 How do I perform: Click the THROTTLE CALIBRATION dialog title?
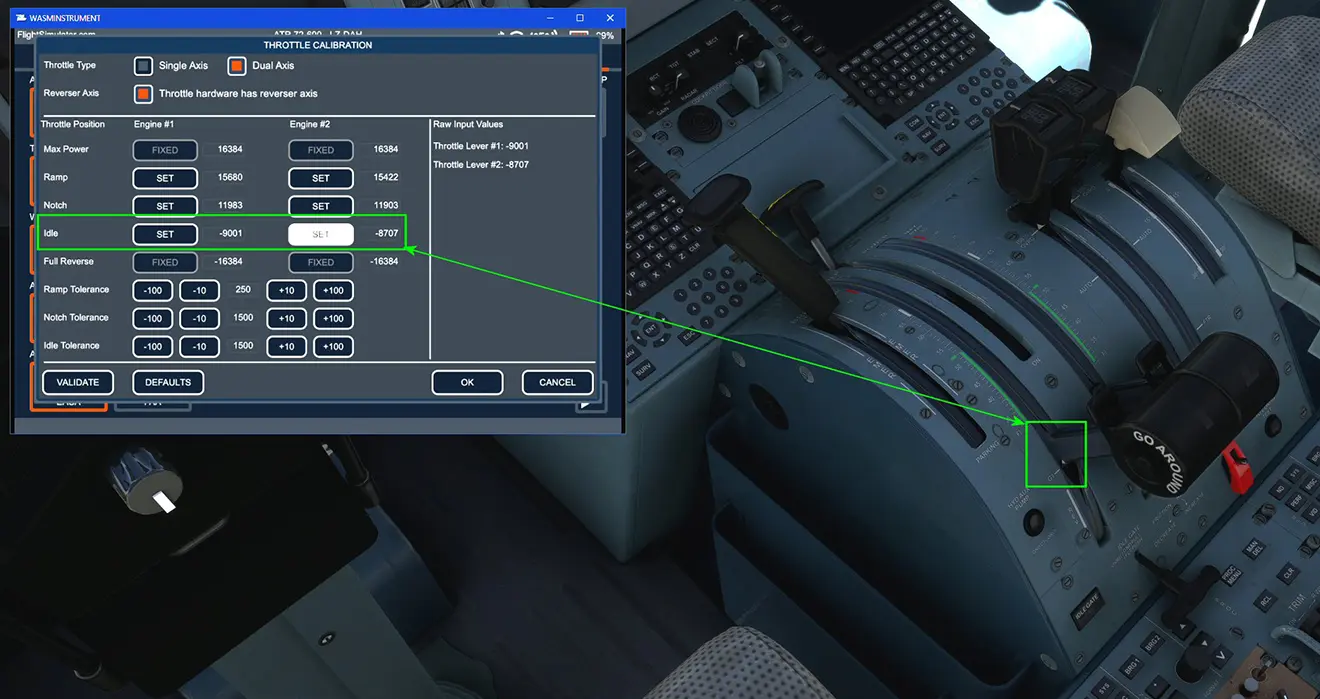point(318,46)
